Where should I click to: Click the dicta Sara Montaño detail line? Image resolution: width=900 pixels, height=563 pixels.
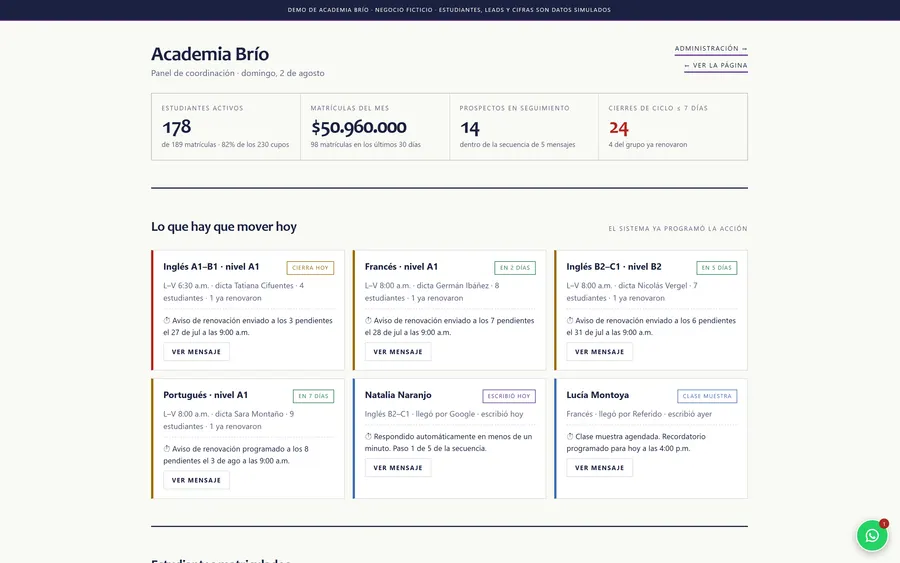228,420
